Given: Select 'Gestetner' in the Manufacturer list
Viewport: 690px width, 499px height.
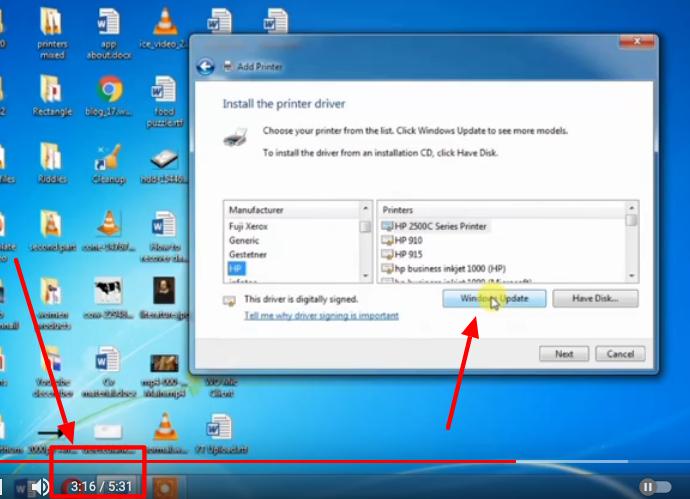Looking at the screenshot, I should [247, 254].
